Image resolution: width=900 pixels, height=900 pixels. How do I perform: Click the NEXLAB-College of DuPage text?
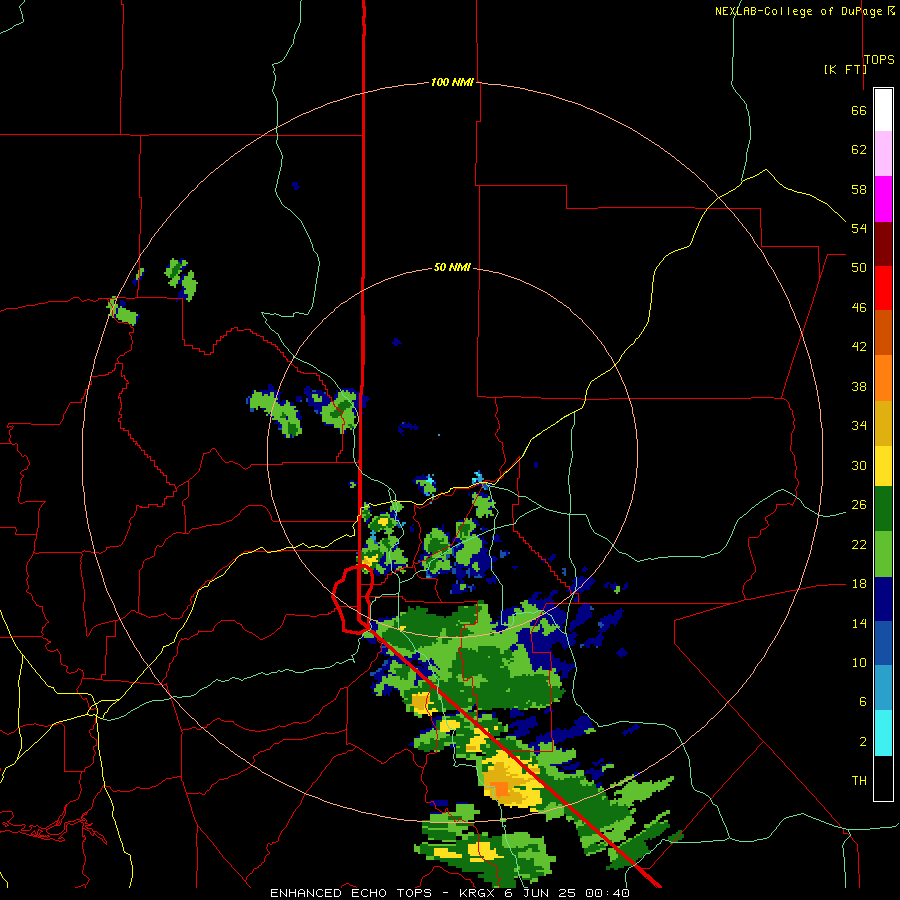click(798, 11)
